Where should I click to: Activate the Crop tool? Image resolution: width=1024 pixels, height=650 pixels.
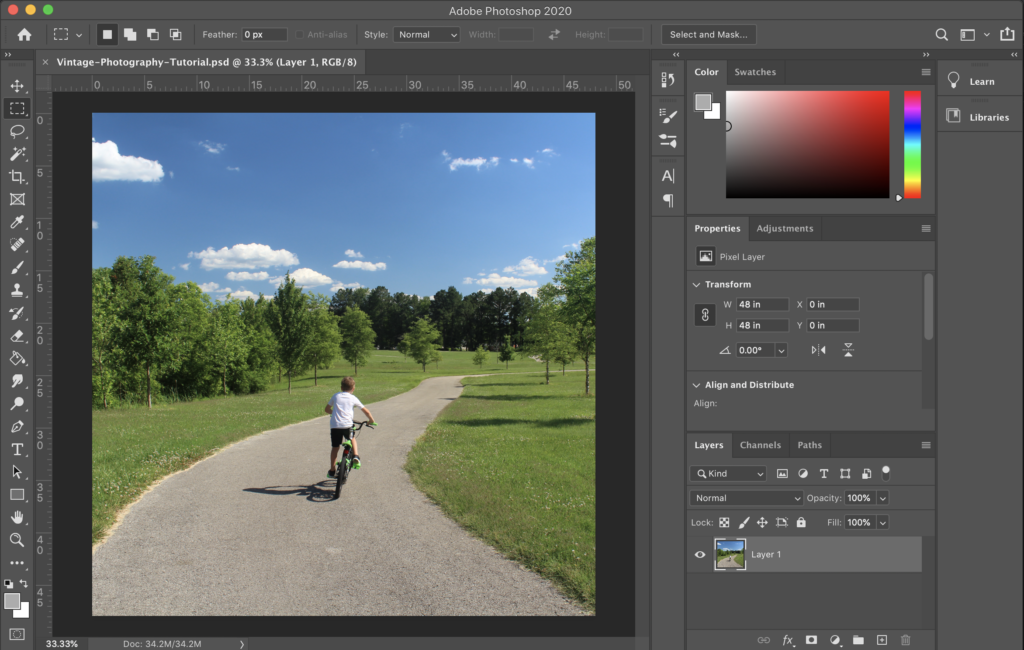[17, 177]
